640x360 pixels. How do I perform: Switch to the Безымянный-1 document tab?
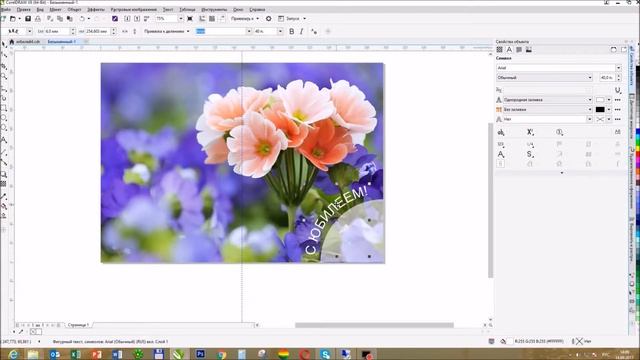point(62,42)
